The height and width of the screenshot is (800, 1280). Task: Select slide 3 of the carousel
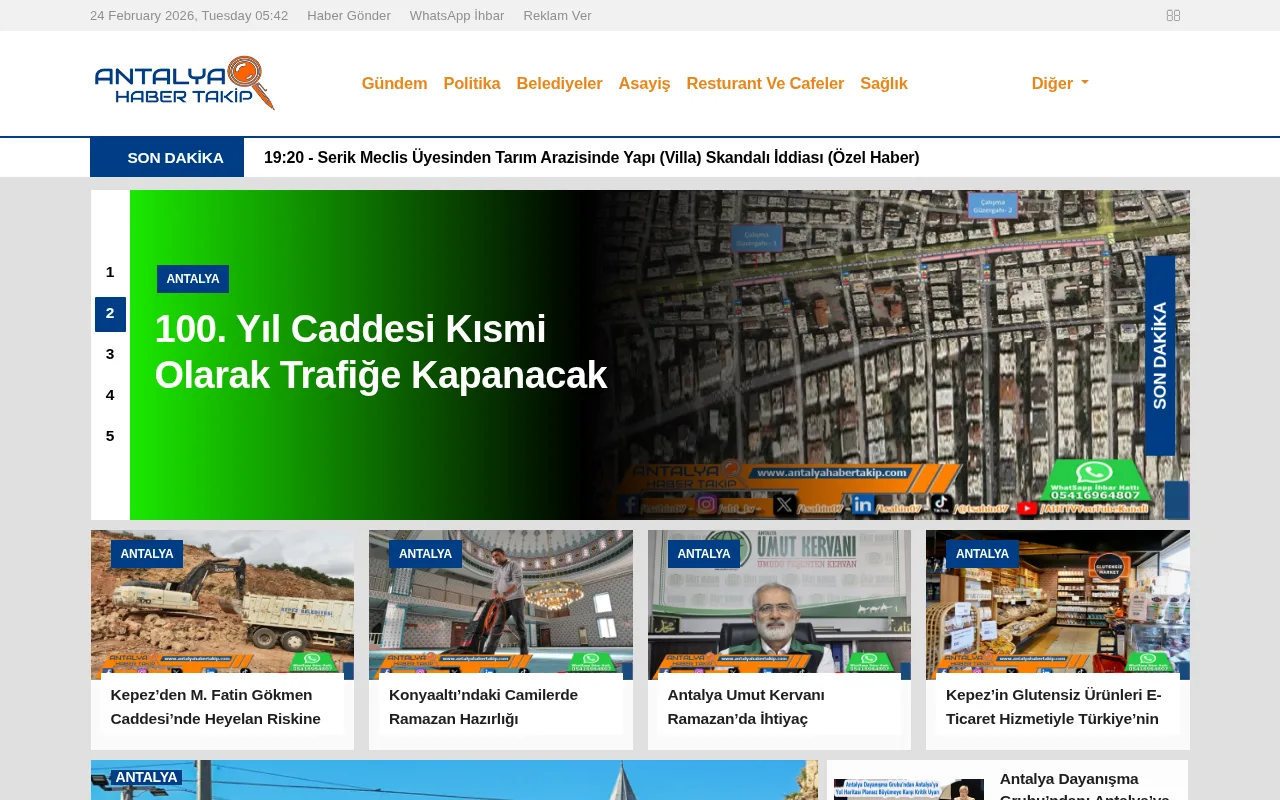110,354
